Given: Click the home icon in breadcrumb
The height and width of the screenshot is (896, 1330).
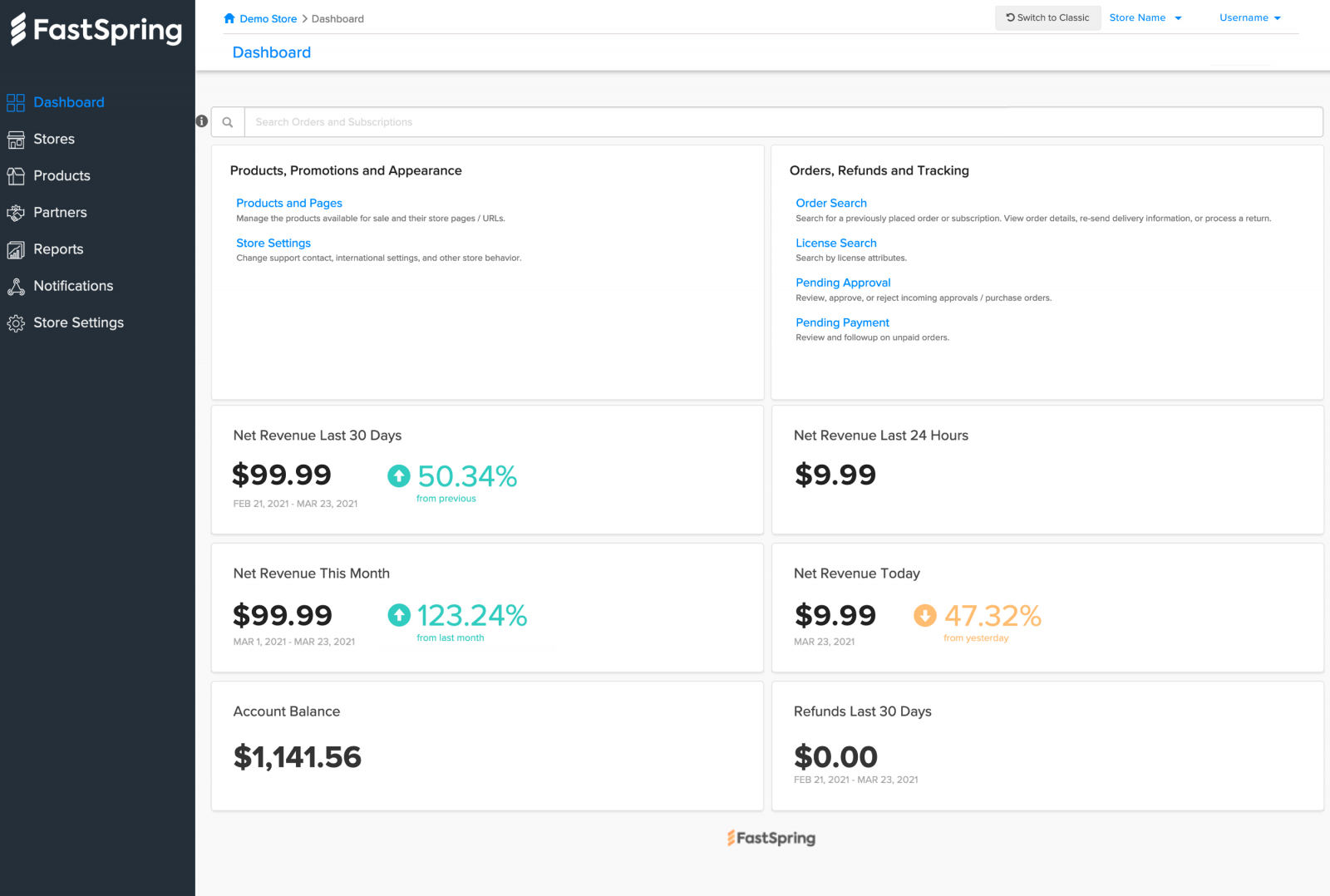Looking at the screenshot, I should tap(229, 18).
